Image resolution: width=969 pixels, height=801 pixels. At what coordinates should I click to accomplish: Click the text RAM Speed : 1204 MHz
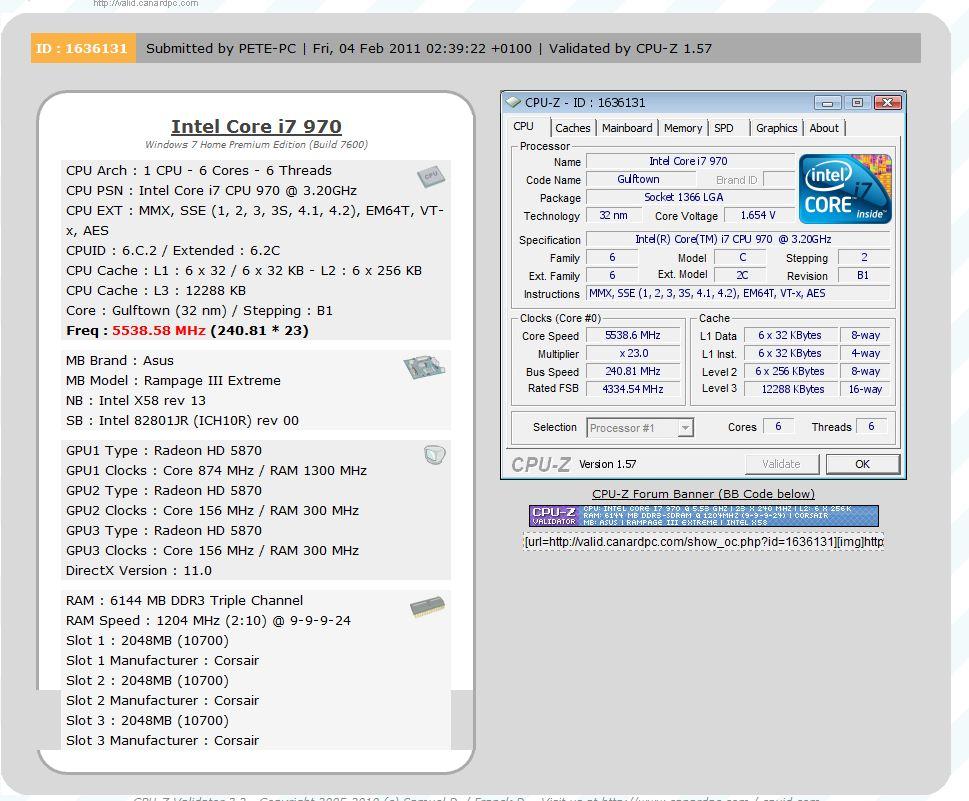click(x=143, y=621)
